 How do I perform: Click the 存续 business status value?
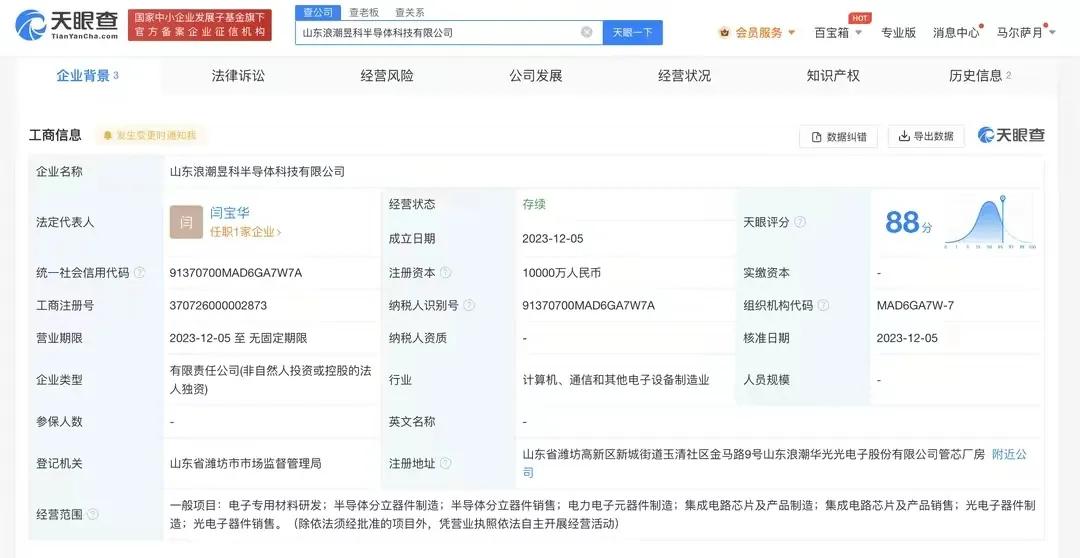click(534, 204)
